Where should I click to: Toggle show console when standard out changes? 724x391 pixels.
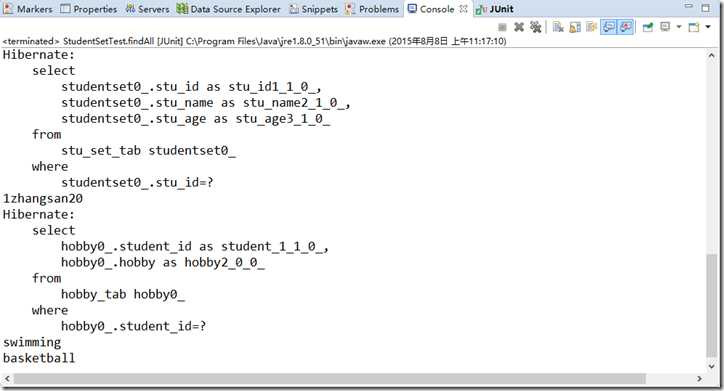609,27
